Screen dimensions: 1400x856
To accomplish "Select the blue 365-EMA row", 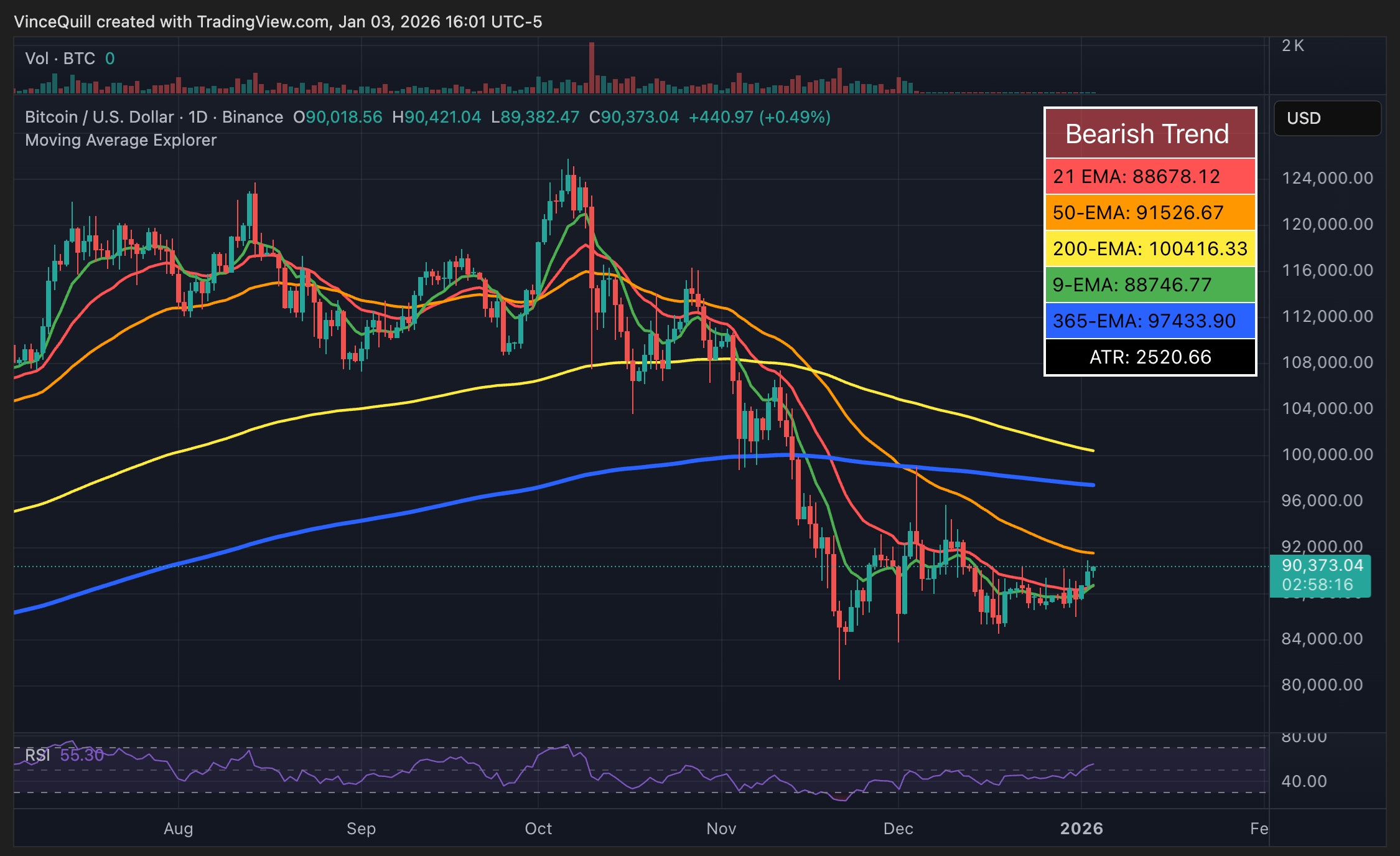I will pos(1149,321).
